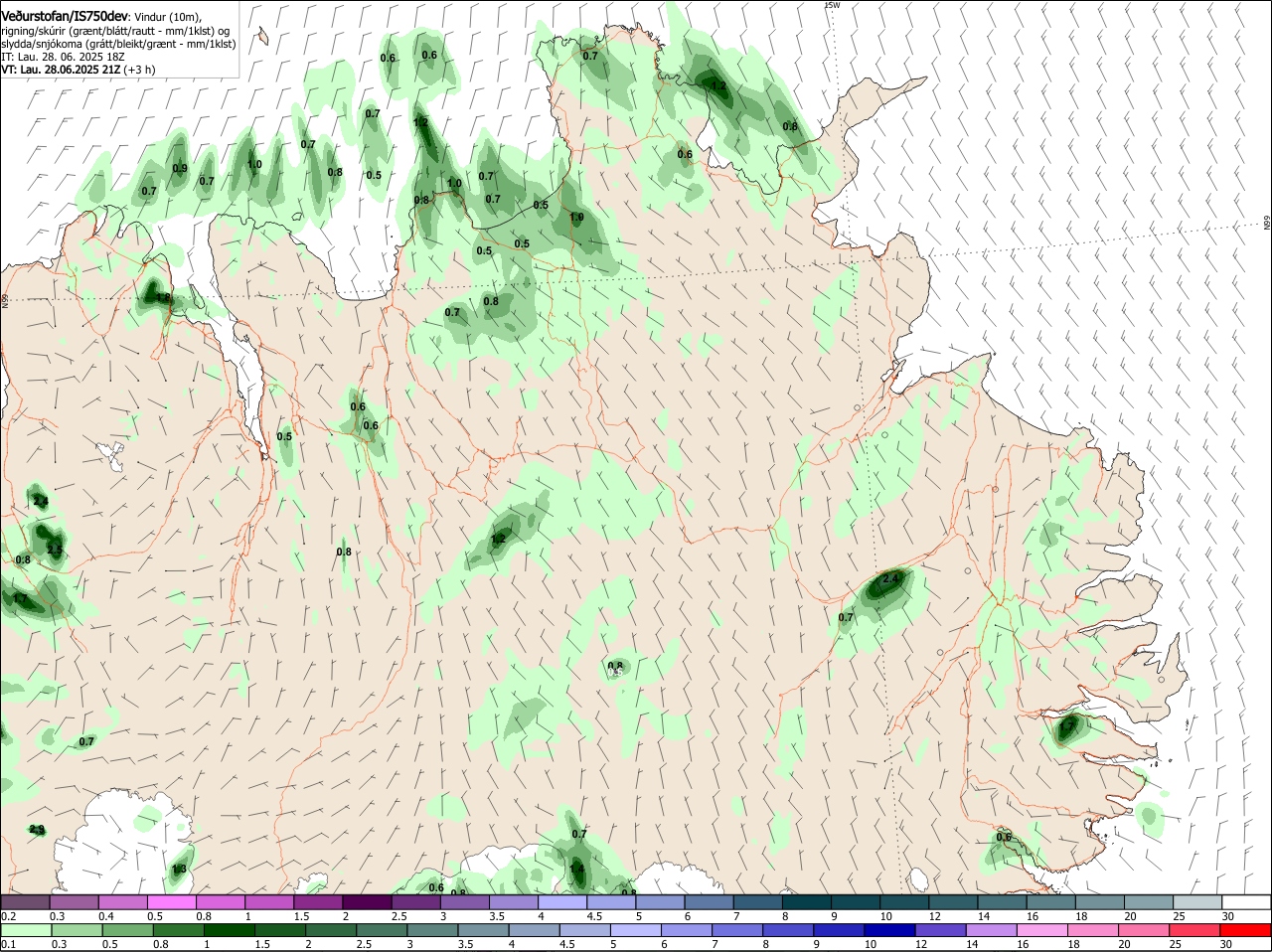Click the 0.9 precipitation value on the map
This screenshot has width=1272, height=952.
coord(180,168)
